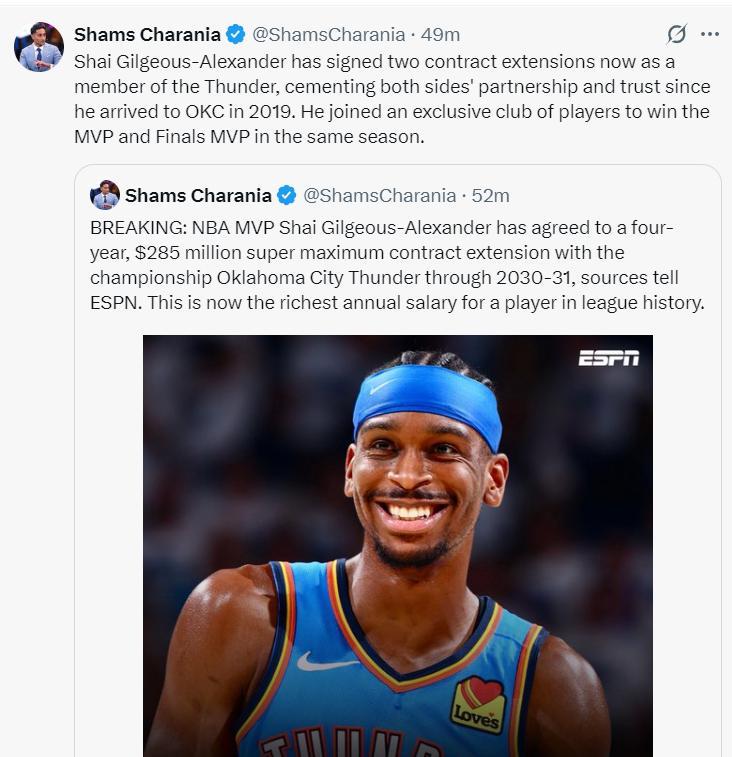
Task: Click the top @ShamsCharania handle
Action: click(x=327, y=35)
